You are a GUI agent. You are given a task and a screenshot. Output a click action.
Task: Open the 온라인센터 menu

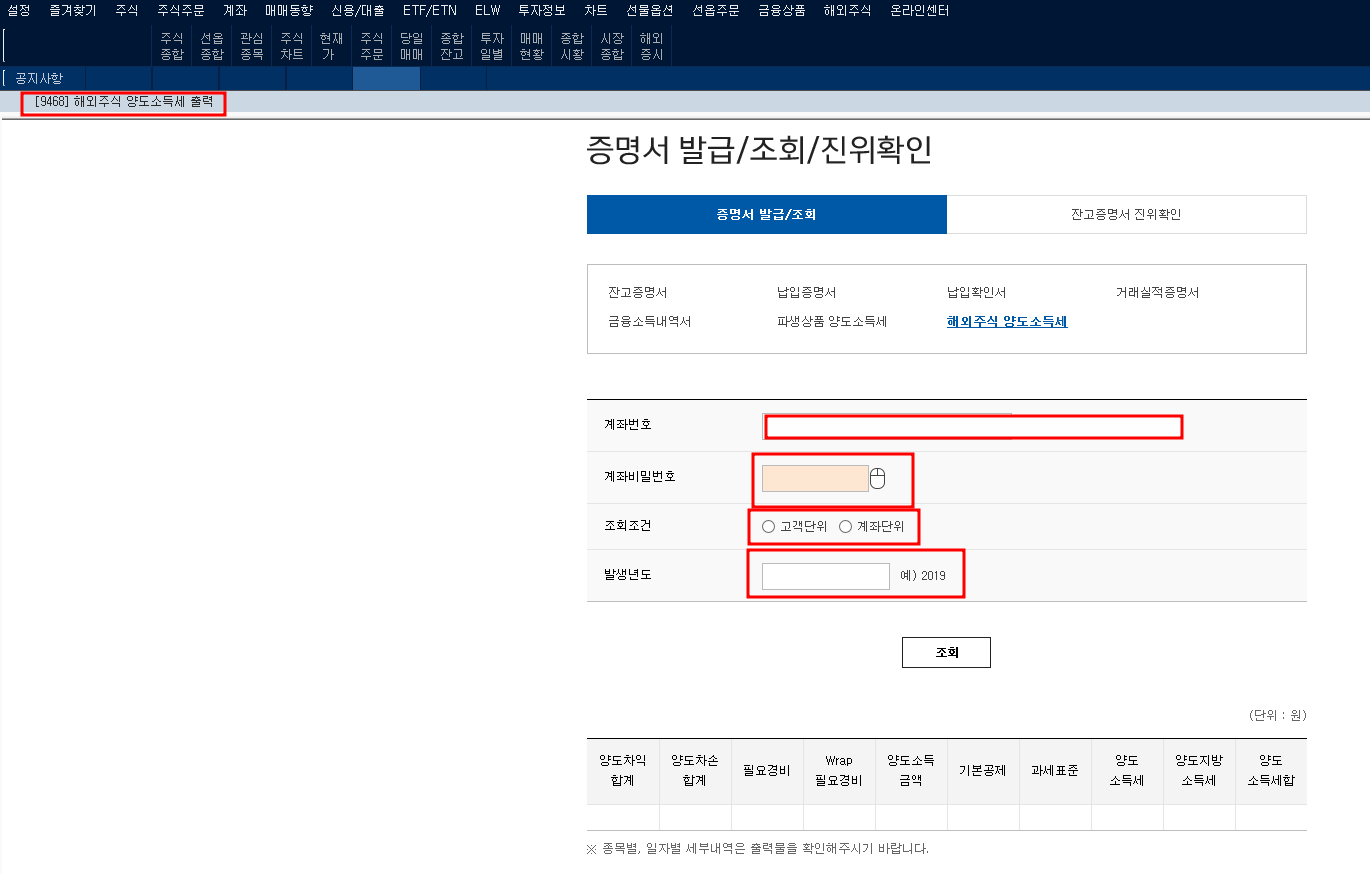(920, 11)
